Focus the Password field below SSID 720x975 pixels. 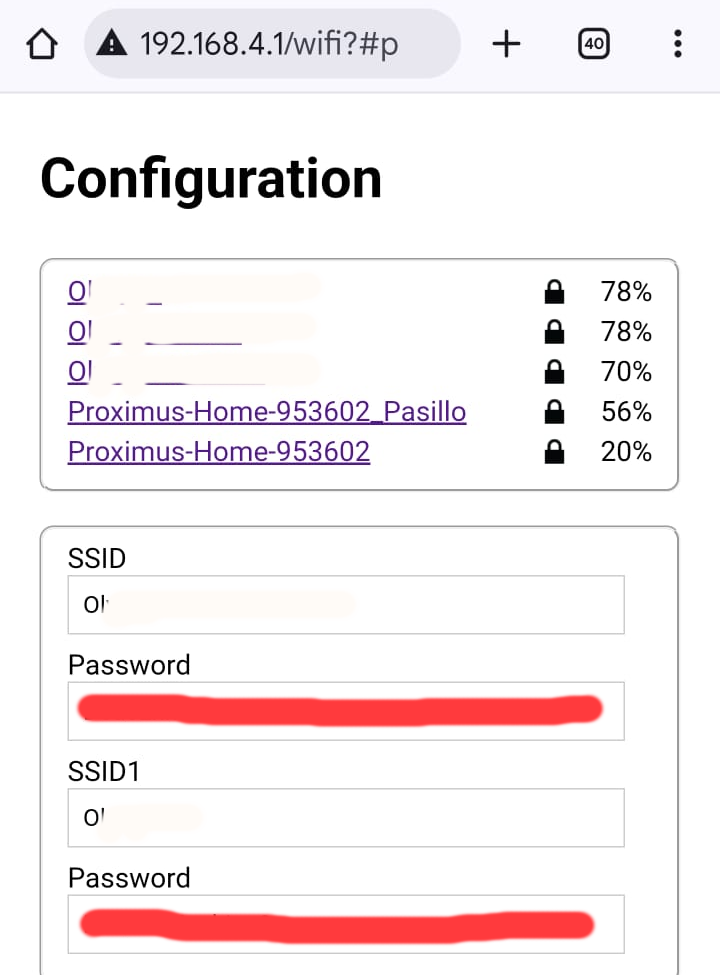(346, 711)
